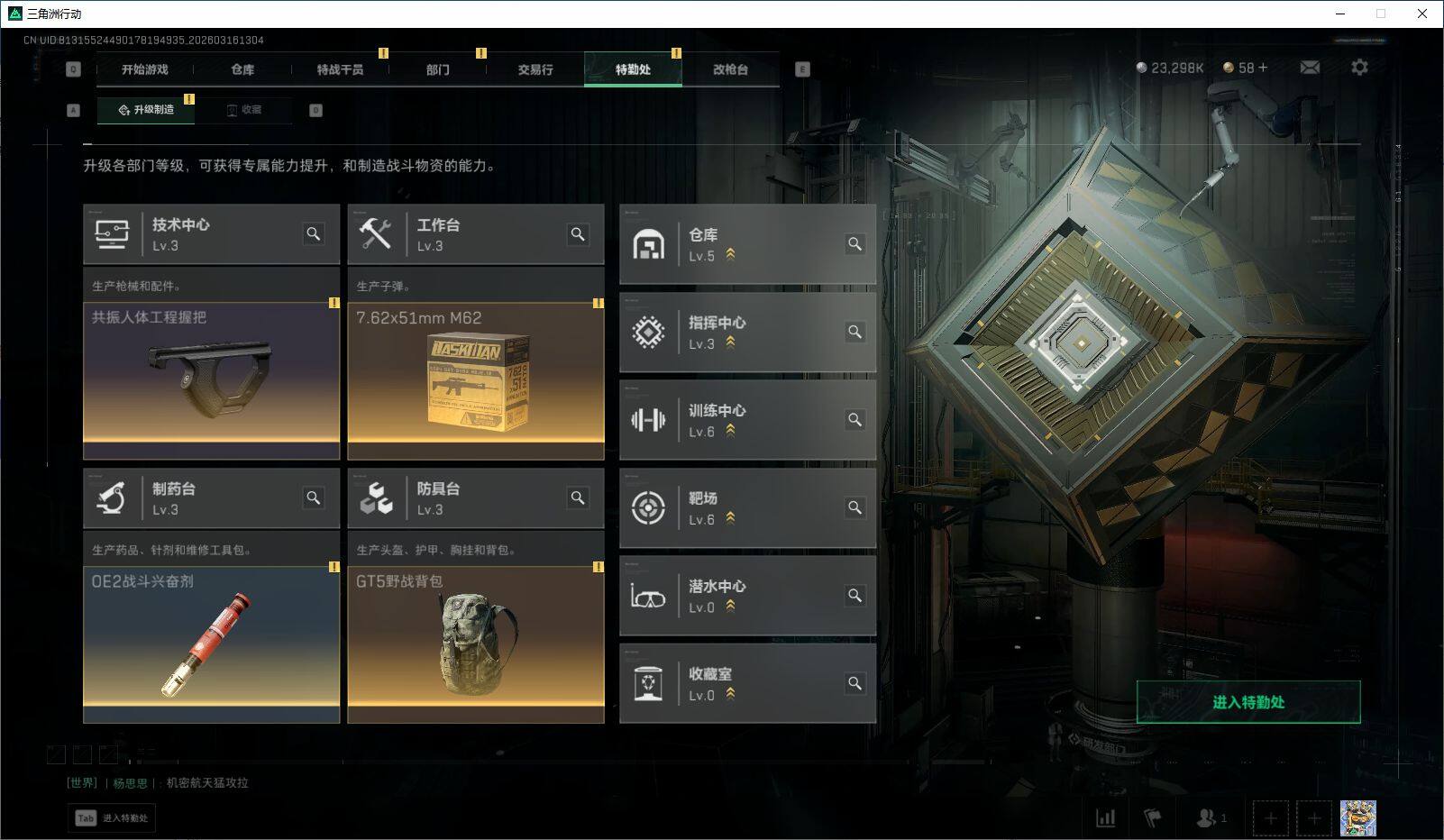Open the settings gear icon
1444x840 pixels.
(x=1359, y=68)
